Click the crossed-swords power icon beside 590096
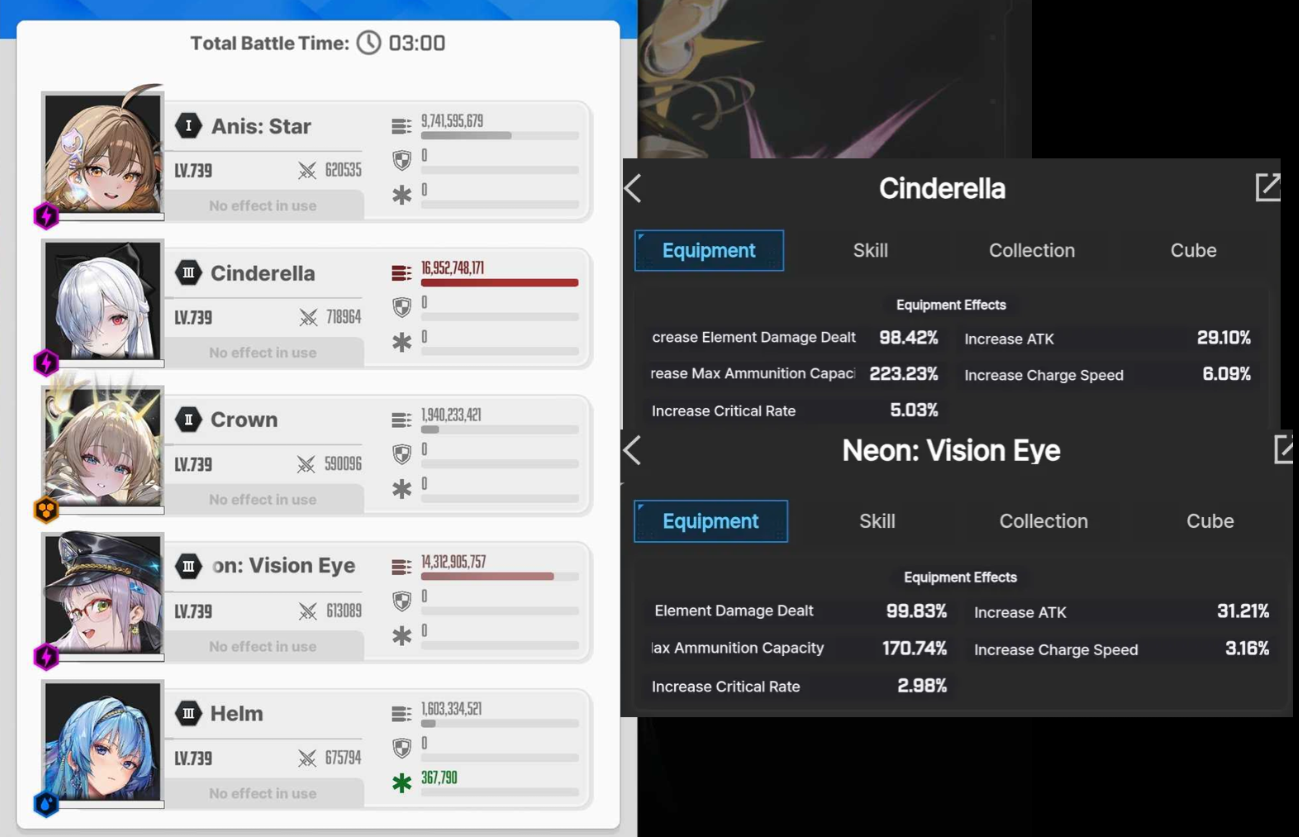 307,465
